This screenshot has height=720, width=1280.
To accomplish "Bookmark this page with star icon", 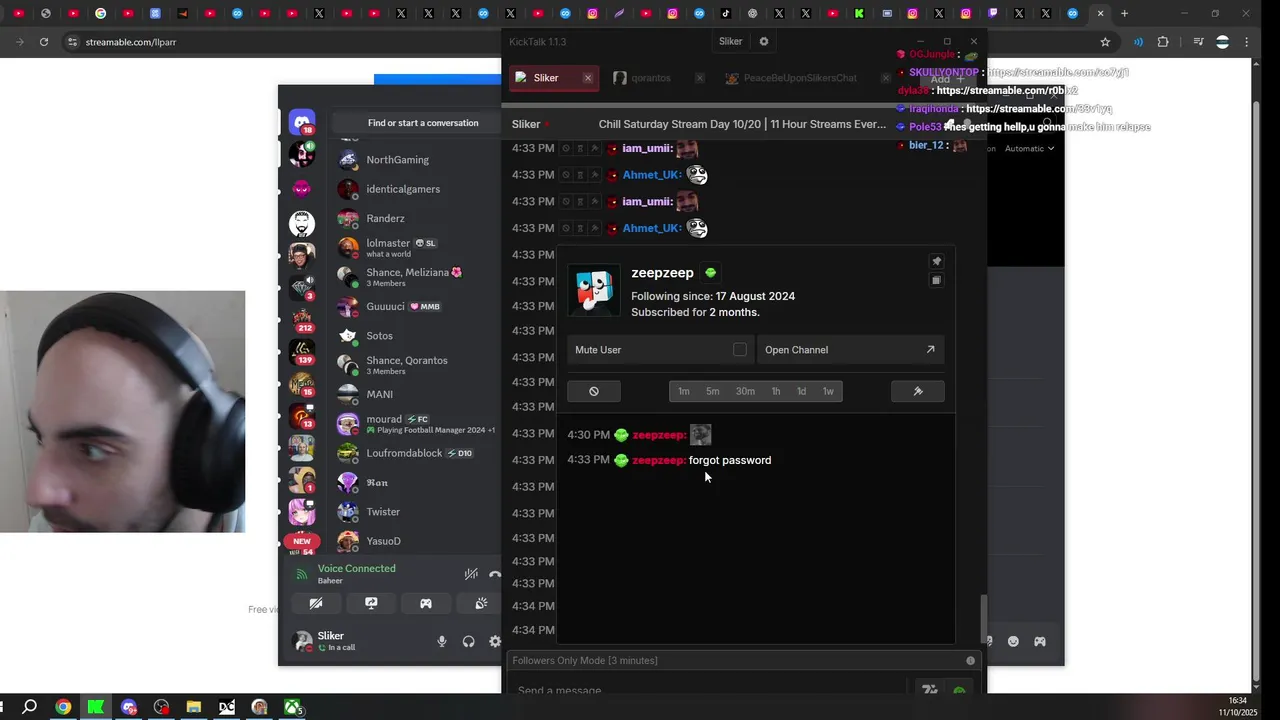I will (1105, 42).
